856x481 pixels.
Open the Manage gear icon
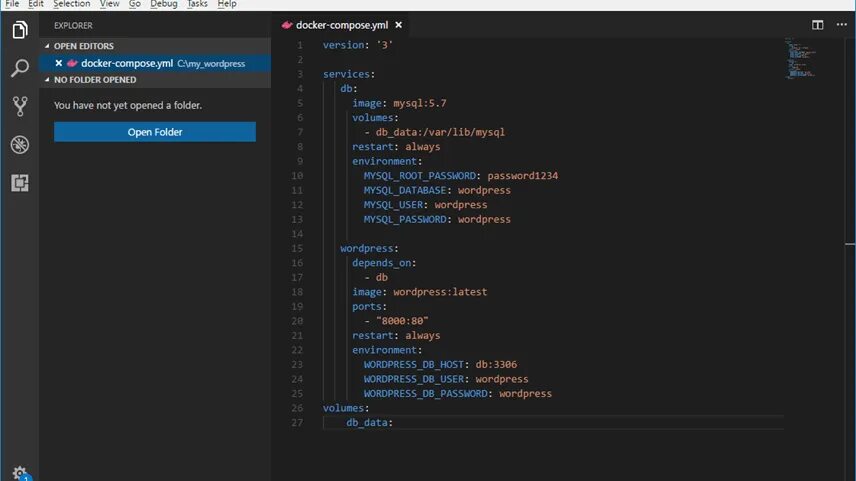click(x=20, y=473)
